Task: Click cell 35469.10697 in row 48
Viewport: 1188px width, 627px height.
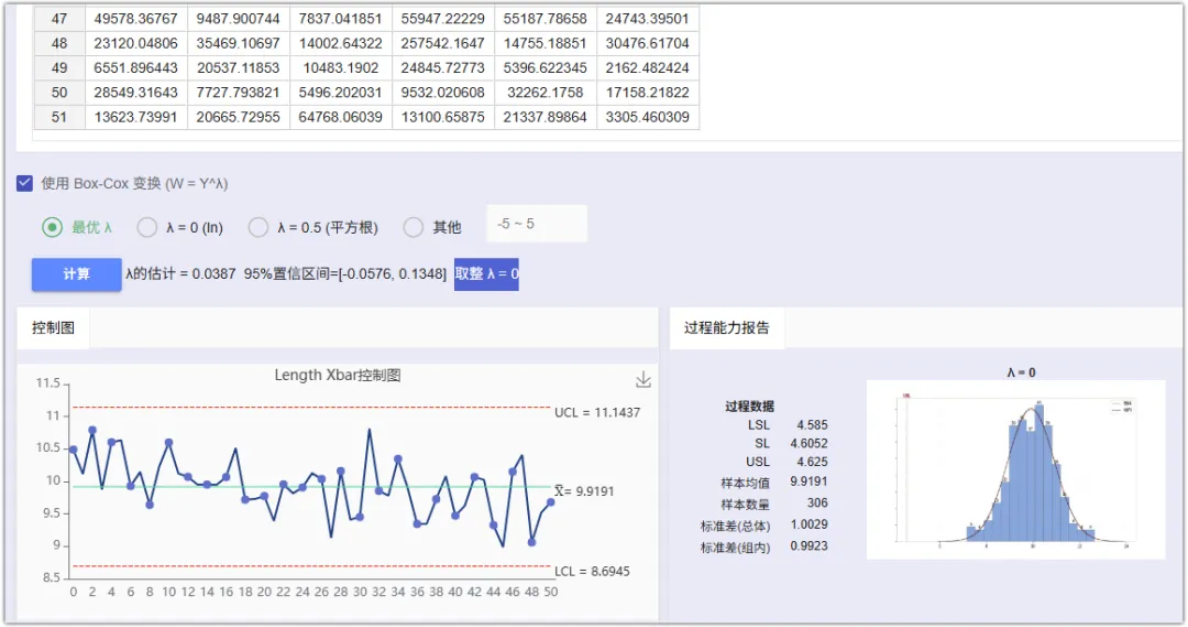Action: pyautogui.click(x=239, y=43)
